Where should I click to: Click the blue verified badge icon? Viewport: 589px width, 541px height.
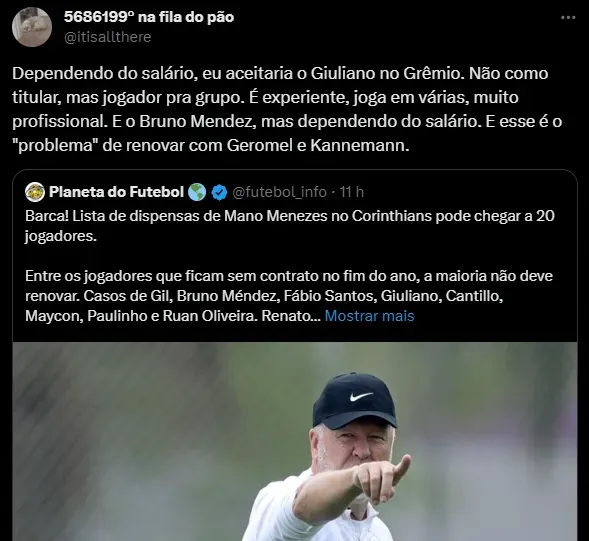point(219,192)
